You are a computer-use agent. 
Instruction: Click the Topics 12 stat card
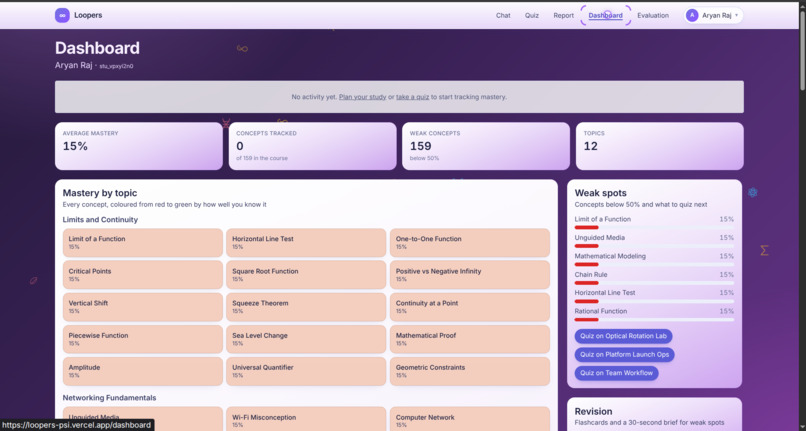660,146
